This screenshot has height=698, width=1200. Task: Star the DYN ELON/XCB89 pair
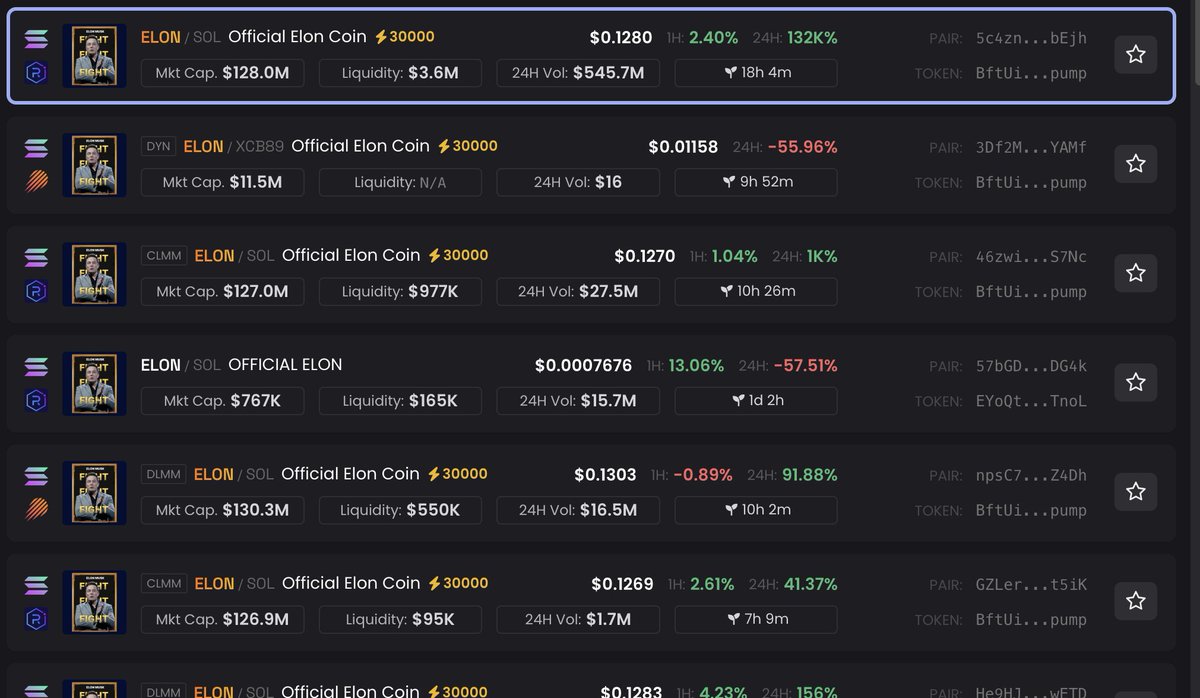[x=1135, y=164]
